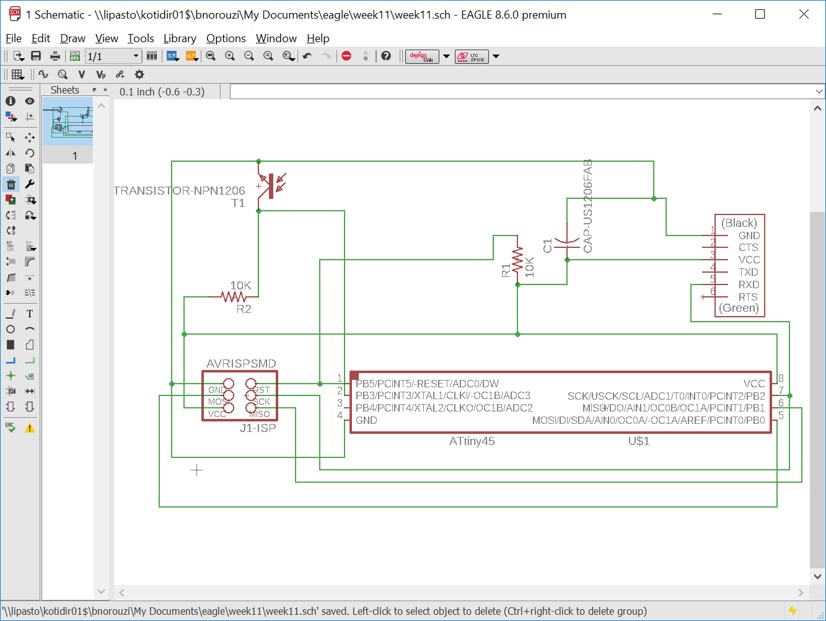
Task: Open the Options menu
Action: point(225,38)
